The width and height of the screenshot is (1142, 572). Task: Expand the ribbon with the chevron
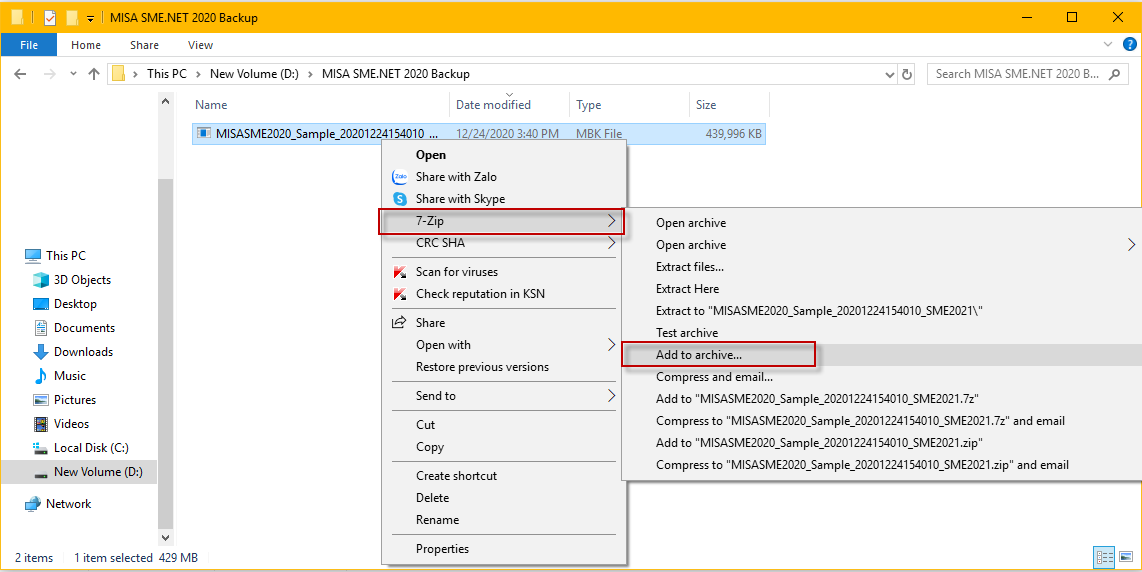click(1107, 44)
